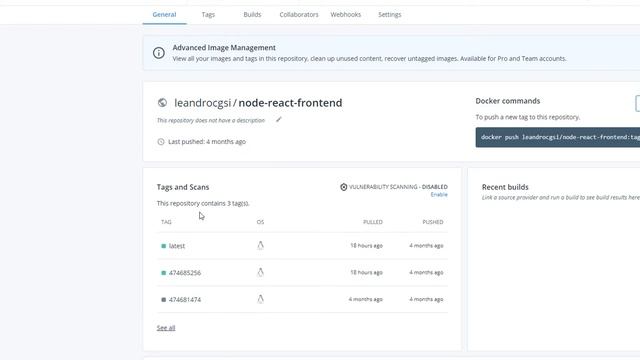Click the Linux icon in 474685256 row

[260, 272]
